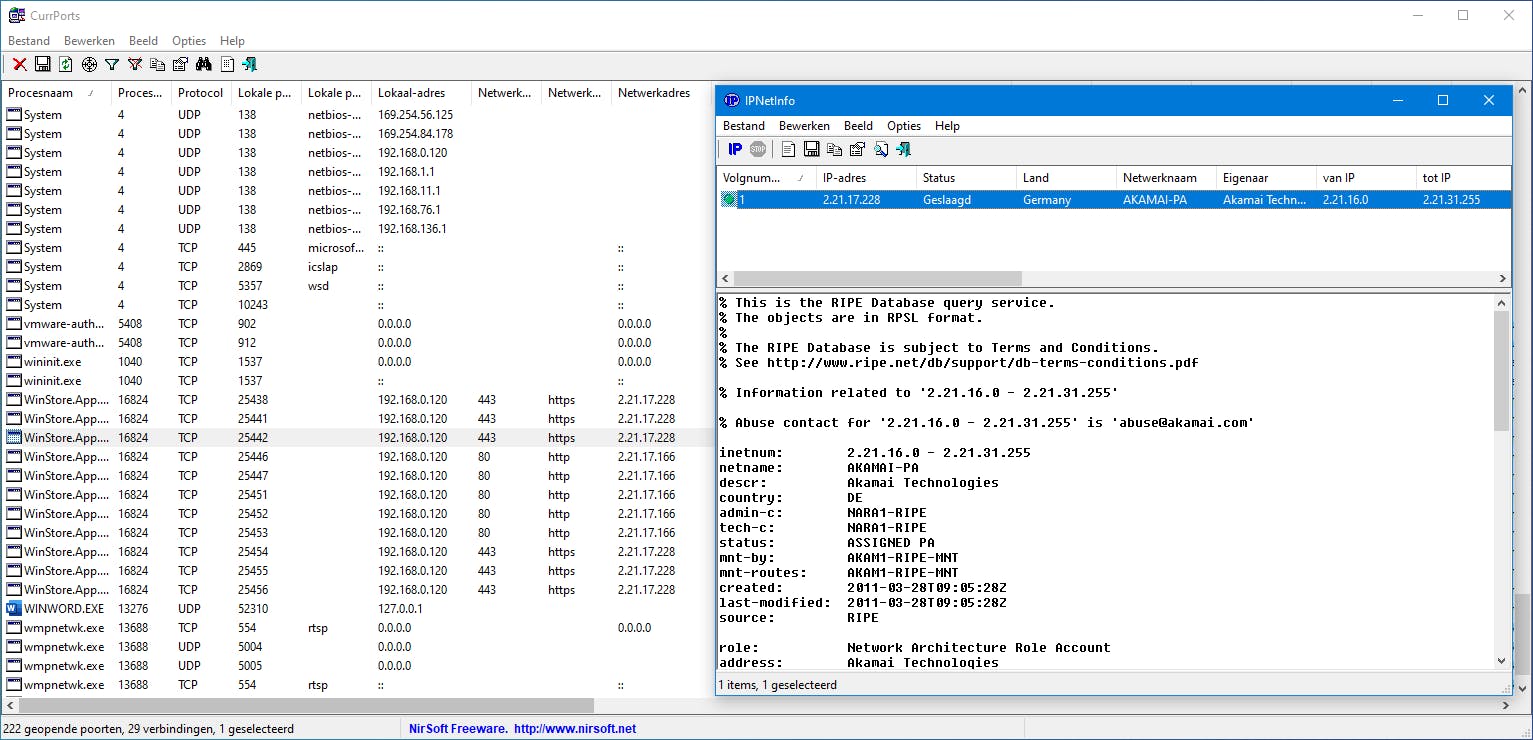Select the WINWORD.EXE process row
Viewport: 1533px width, 740px height.
(x=64, y=609)
